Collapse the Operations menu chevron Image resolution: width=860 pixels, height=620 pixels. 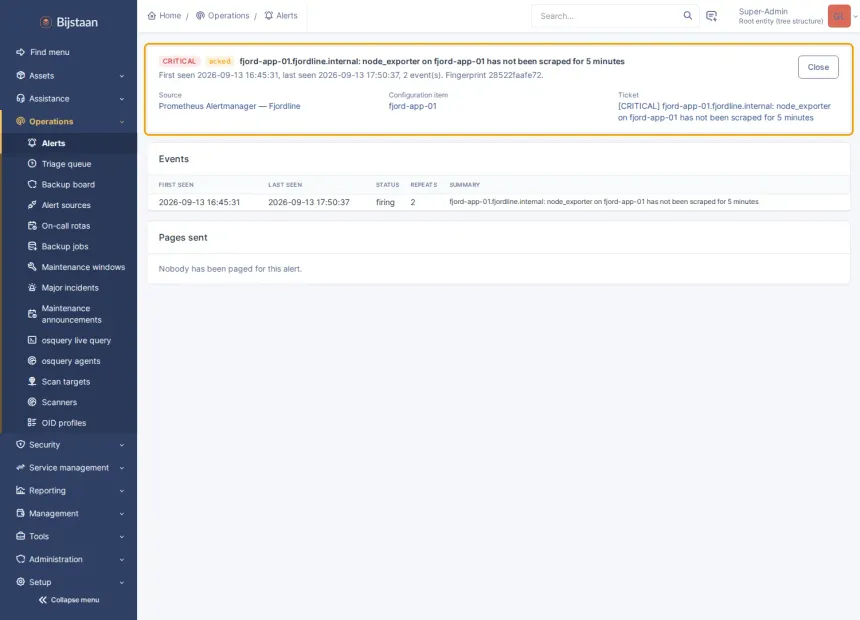(x=122, y=122)
